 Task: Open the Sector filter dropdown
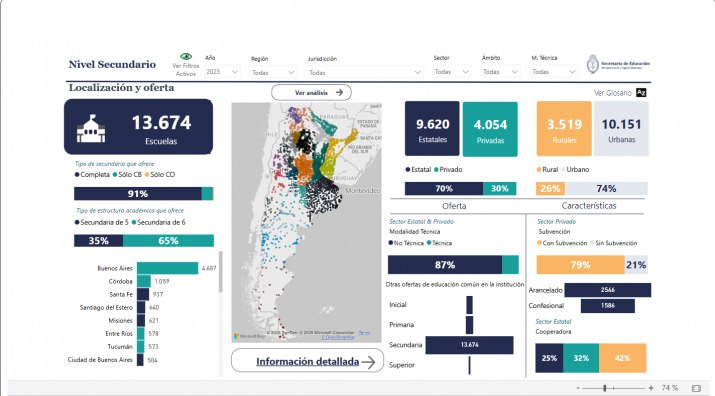(451, 72)
